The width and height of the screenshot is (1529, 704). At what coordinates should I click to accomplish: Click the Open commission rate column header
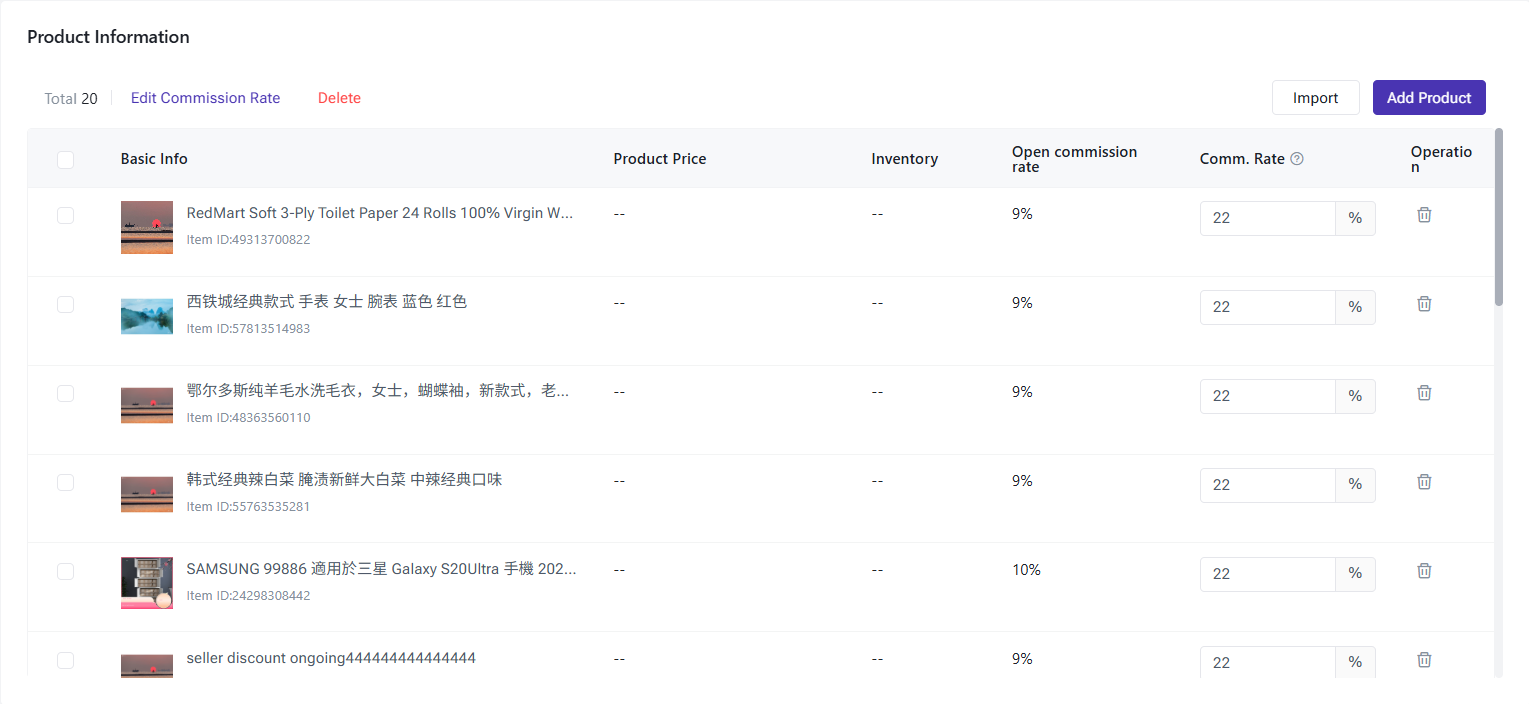click(x=1074, y=159)
